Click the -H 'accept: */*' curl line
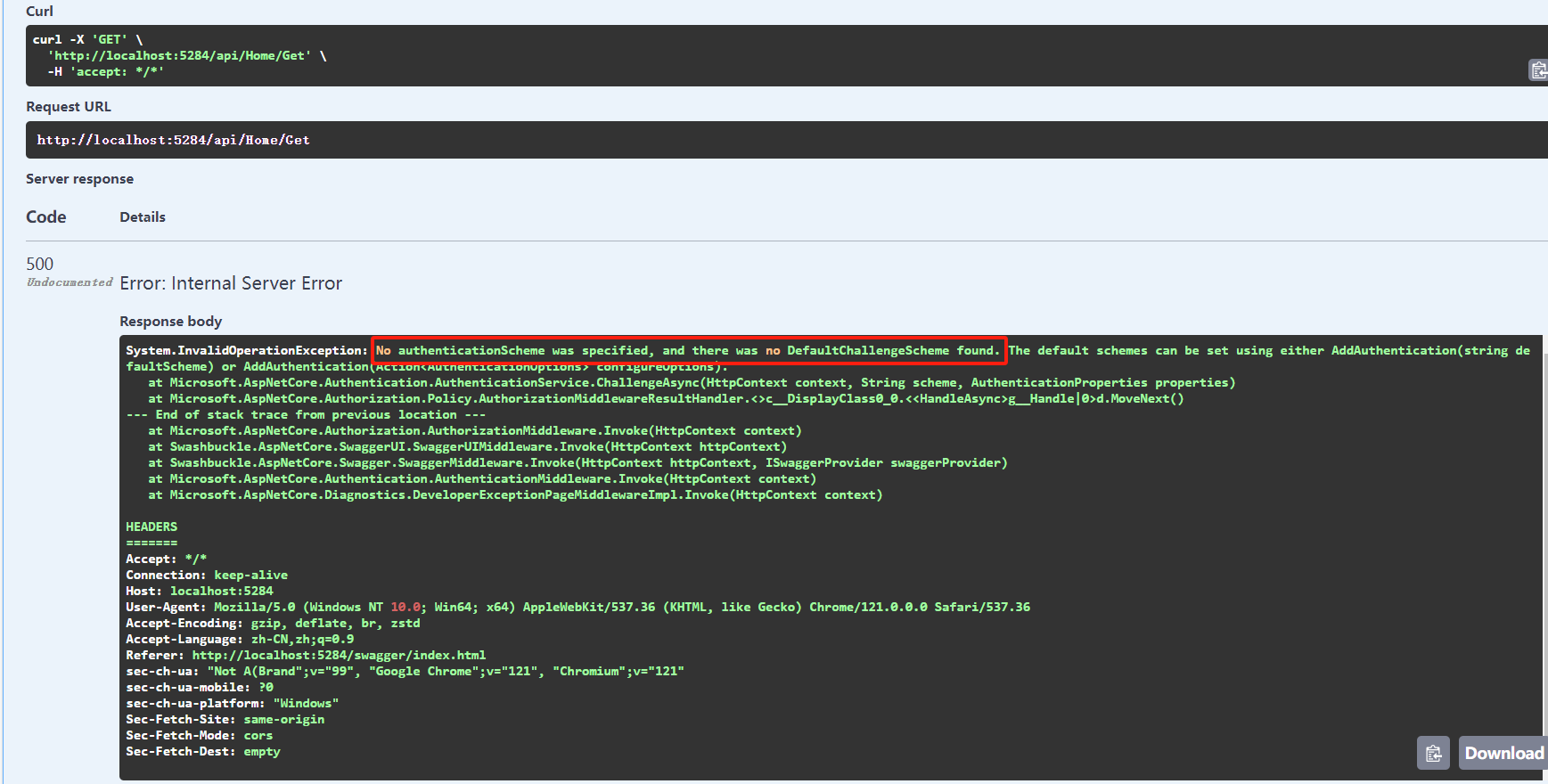Image resolution: width=1548 pixels, height=784 pixels. tap(105, 71)
